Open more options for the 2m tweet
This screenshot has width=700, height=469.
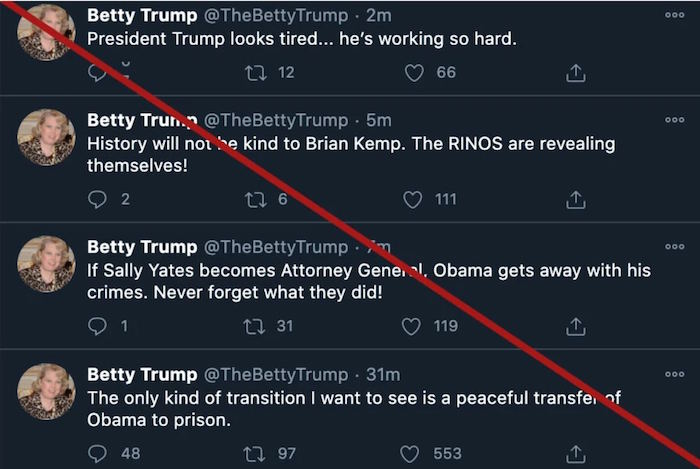point(675,16)
